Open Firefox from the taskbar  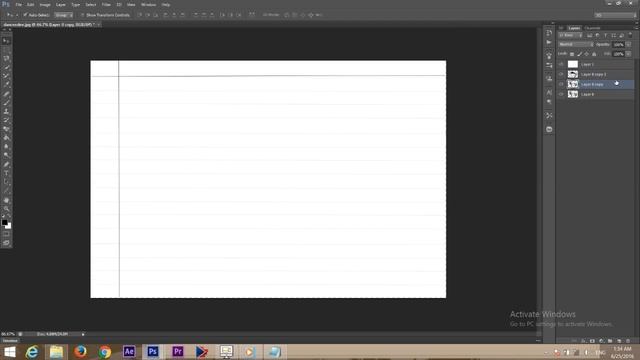pyautogui.click(x=80, y=351)
